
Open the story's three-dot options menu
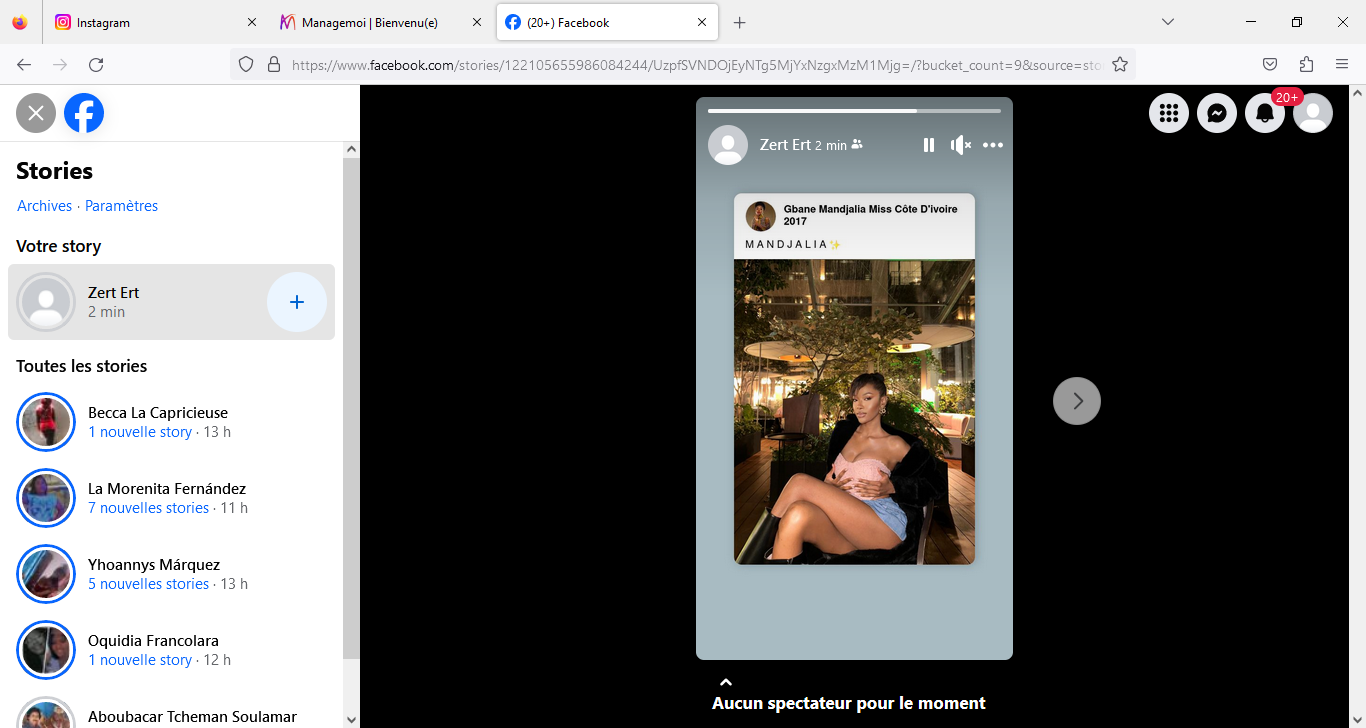[x=992, y=145]
